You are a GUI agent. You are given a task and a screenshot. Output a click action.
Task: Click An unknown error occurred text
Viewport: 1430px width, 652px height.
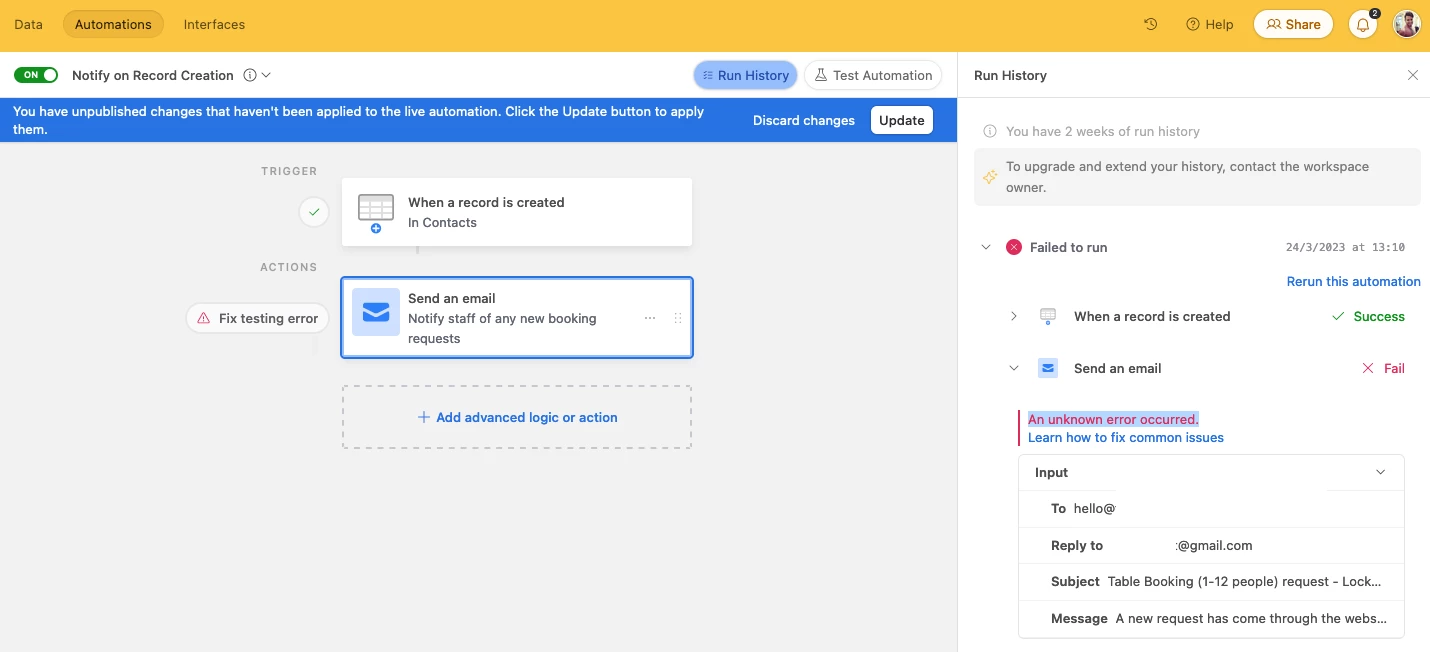(x=1113, y=419)
